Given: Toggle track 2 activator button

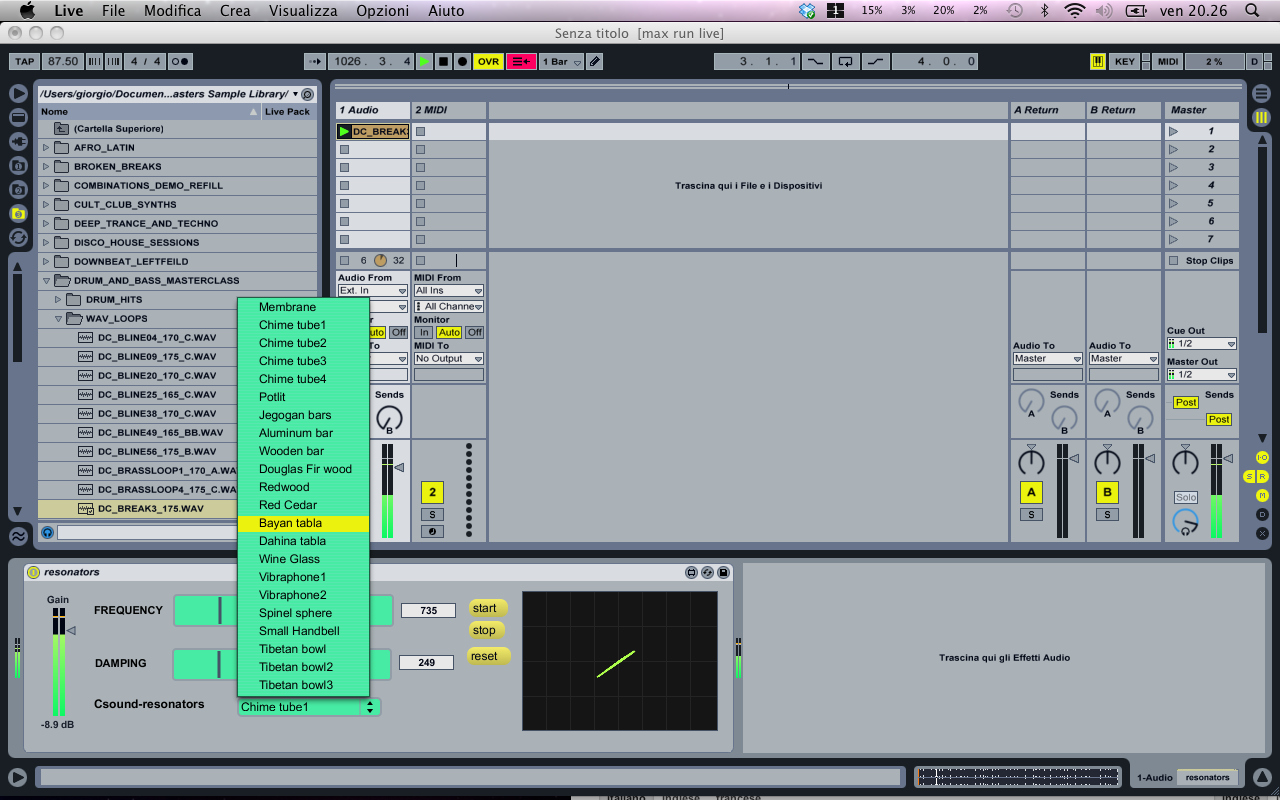Looking at the screenshot, I should coord(432,492).
